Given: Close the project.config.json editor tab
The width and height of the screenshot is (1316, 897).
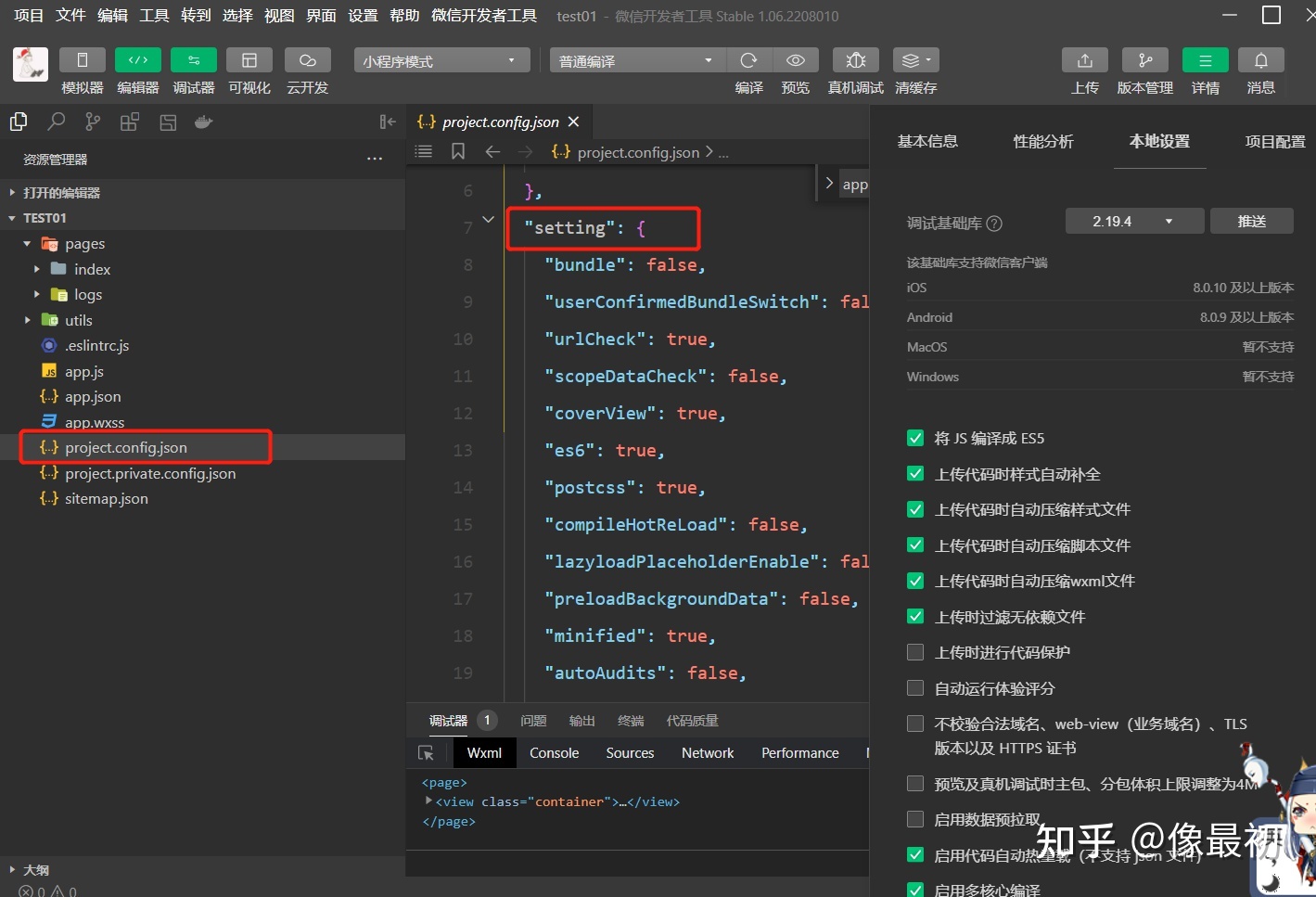Looking at the screenshot, I should [x=573, y=122].
